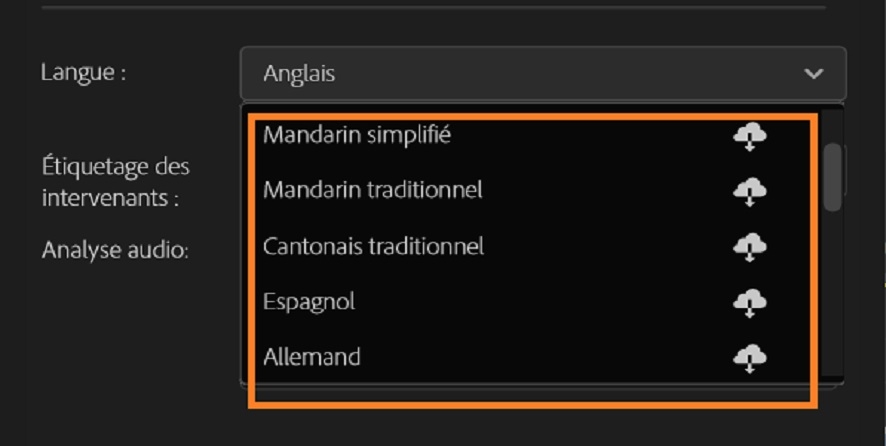Screen dimensions: 886x446
Task: Choose Allemand from the language options
Action: click(311, 356)
